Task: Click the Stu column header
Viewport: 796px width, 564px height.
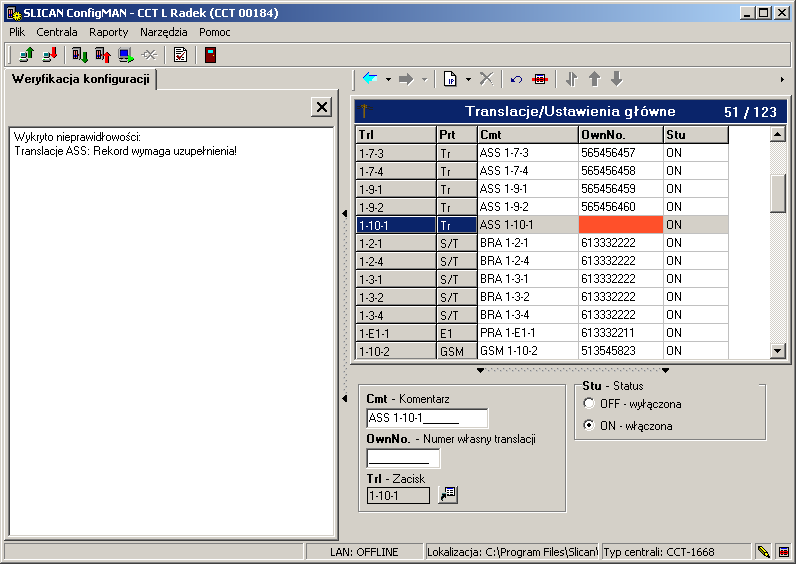Action: [x=695, y=135]
